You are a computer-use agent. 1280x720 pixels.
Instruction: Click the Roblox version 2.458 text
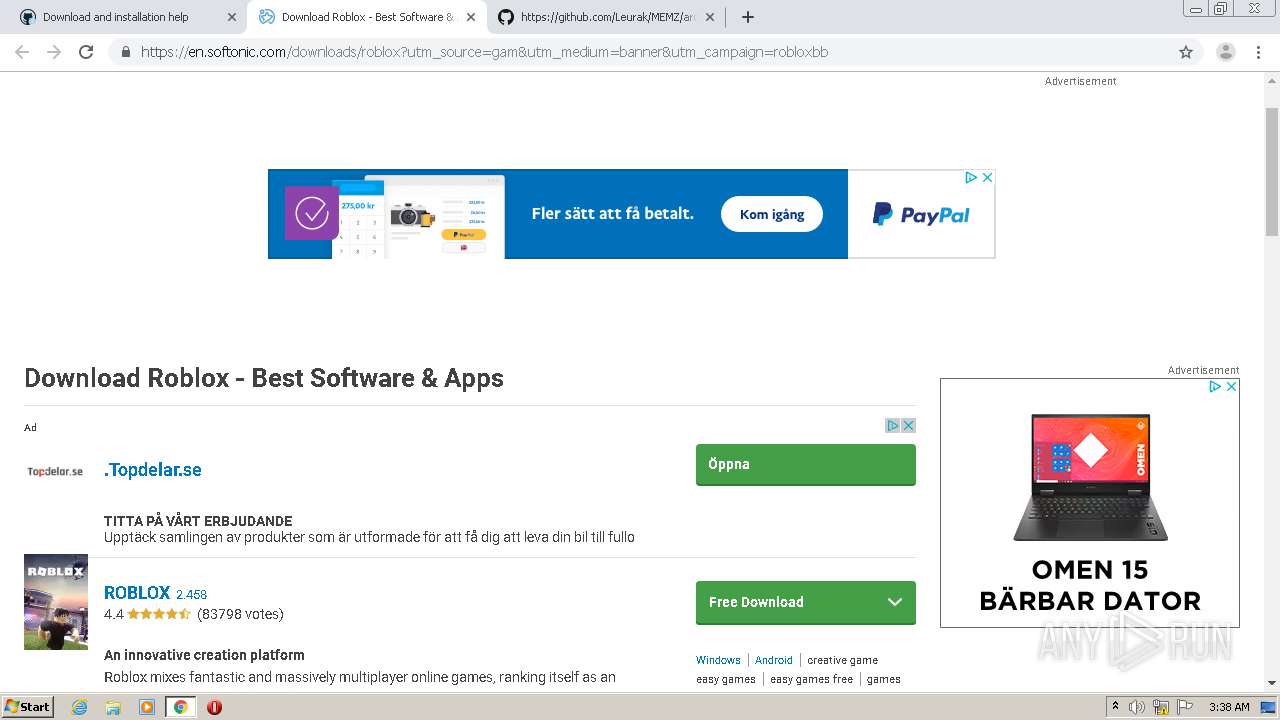[192, 594]
